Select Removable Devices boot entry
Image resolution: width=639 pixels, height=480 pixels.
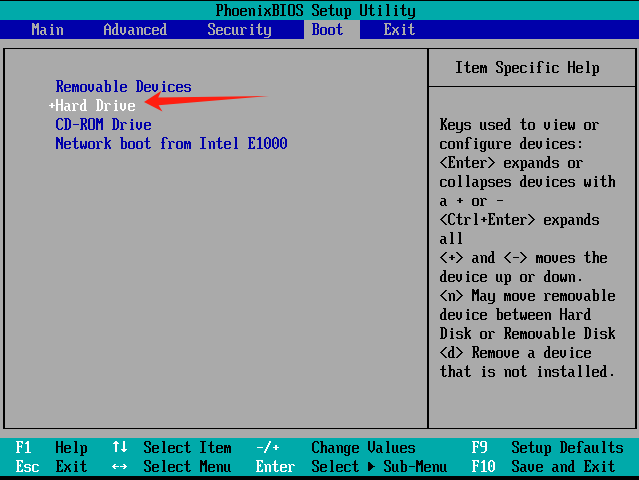pyautogui.click(x=123, y=87)
